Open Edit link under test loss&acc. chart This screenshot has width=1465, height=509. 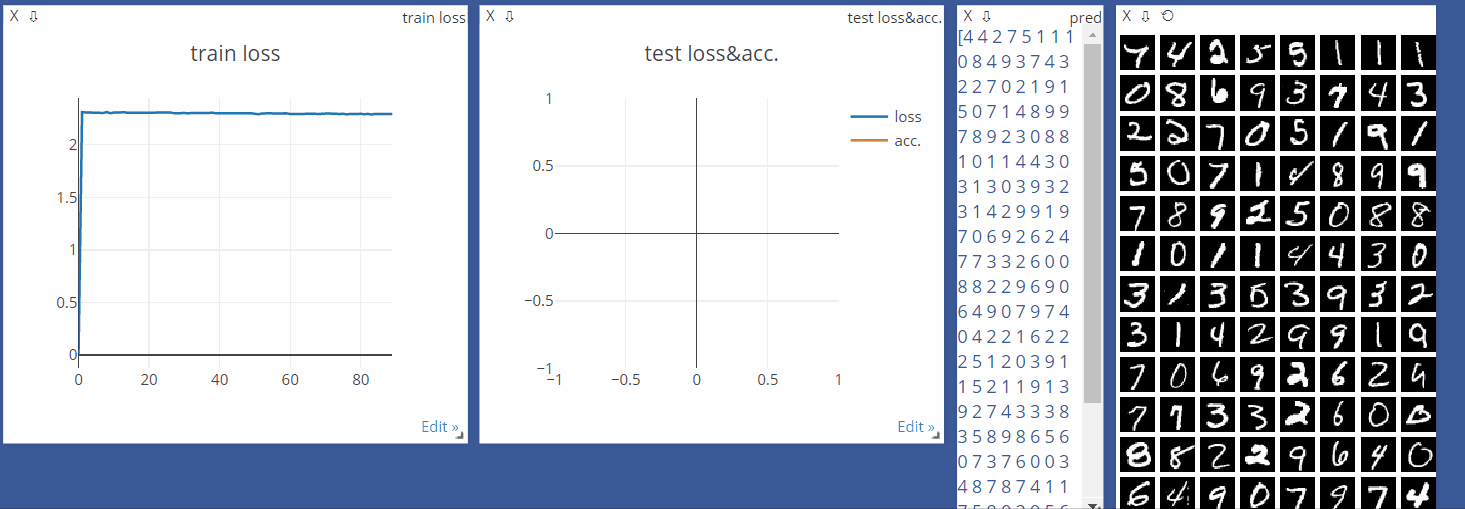[x=916, y=427]
